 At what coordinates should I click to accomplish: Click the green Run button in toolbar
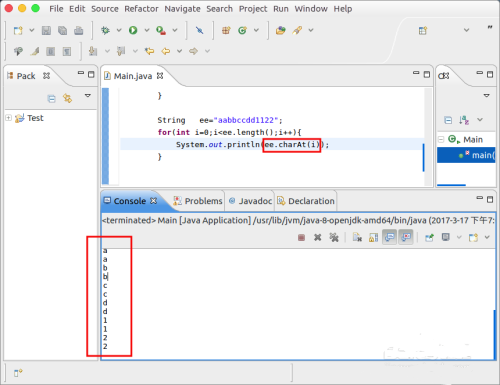tap(133, 30)
